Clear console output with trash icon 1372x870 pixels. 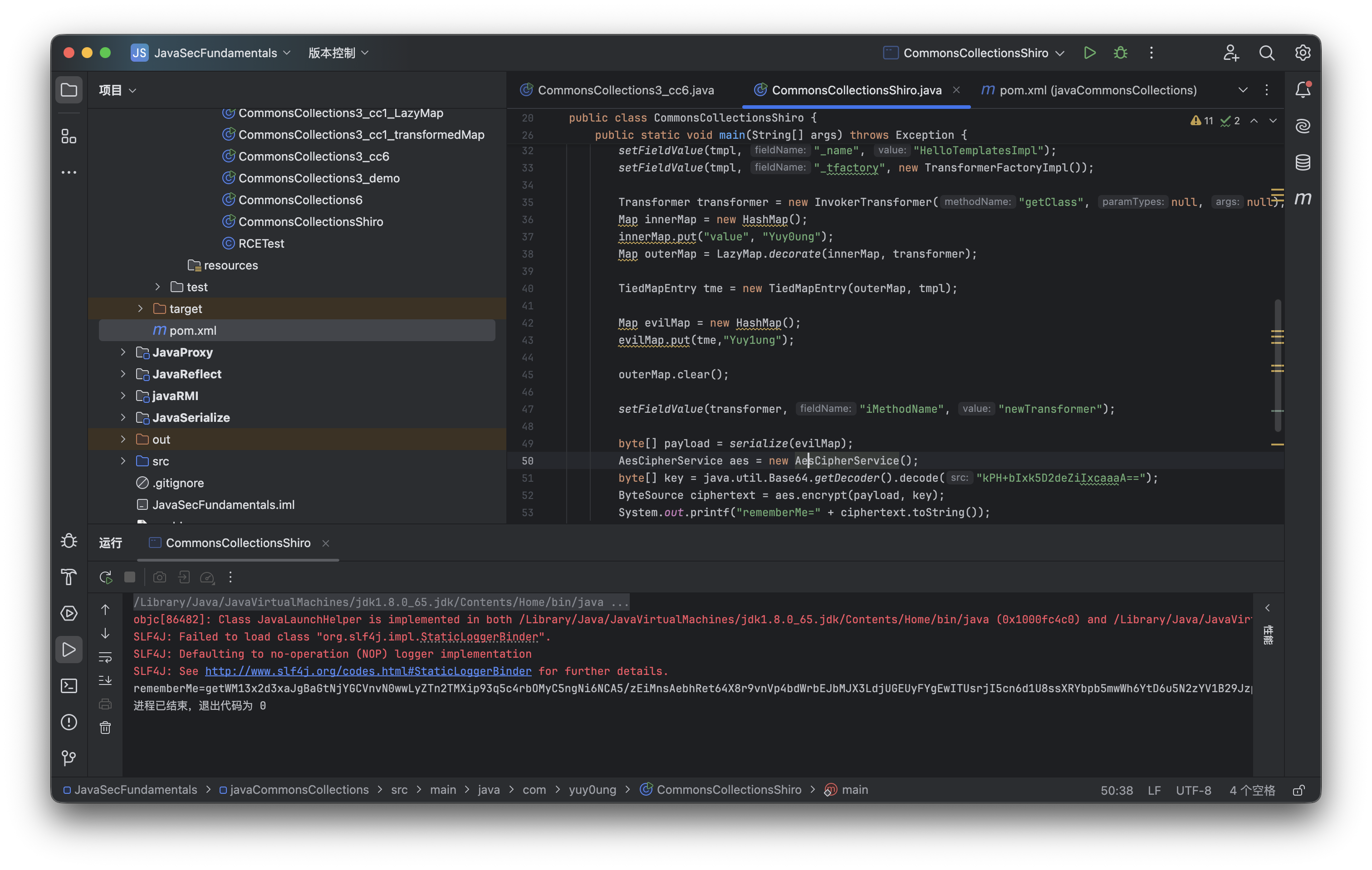click(x=105, y=728)
